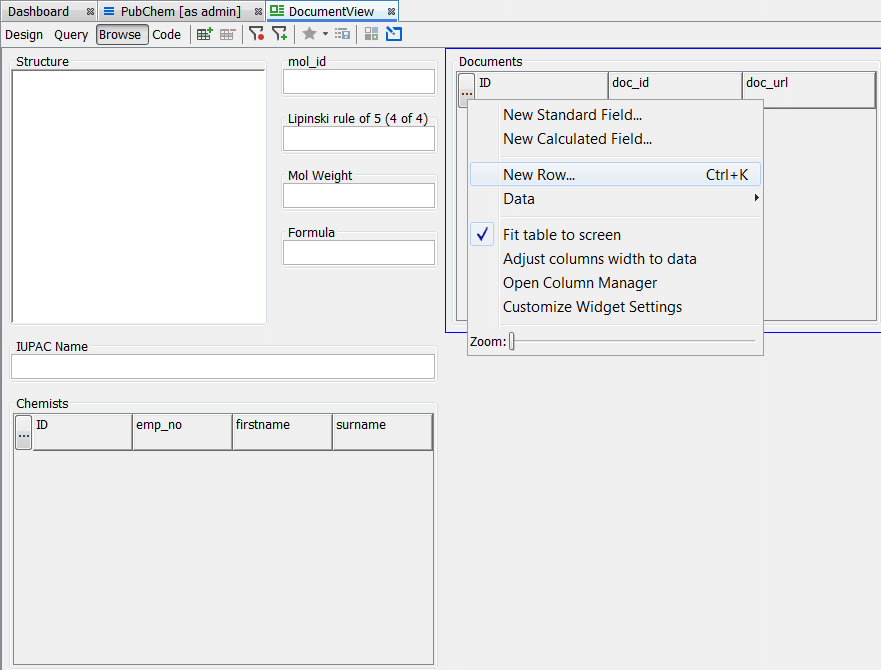Click the add filter funnel icon

tap(280, 33)
